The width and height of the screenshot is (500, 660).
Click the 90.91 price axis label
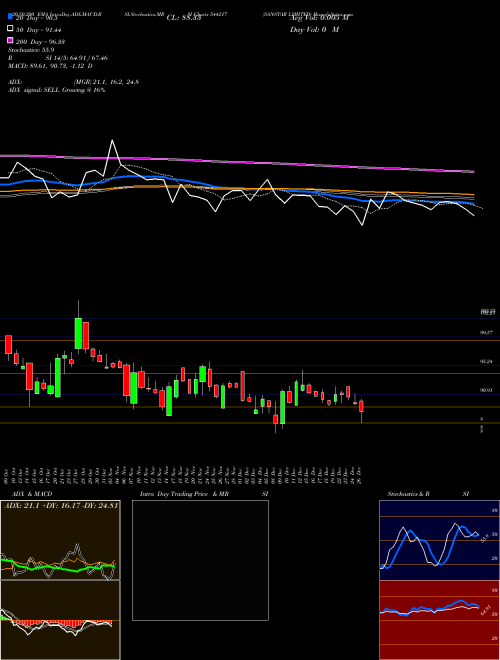click(487, 390)
